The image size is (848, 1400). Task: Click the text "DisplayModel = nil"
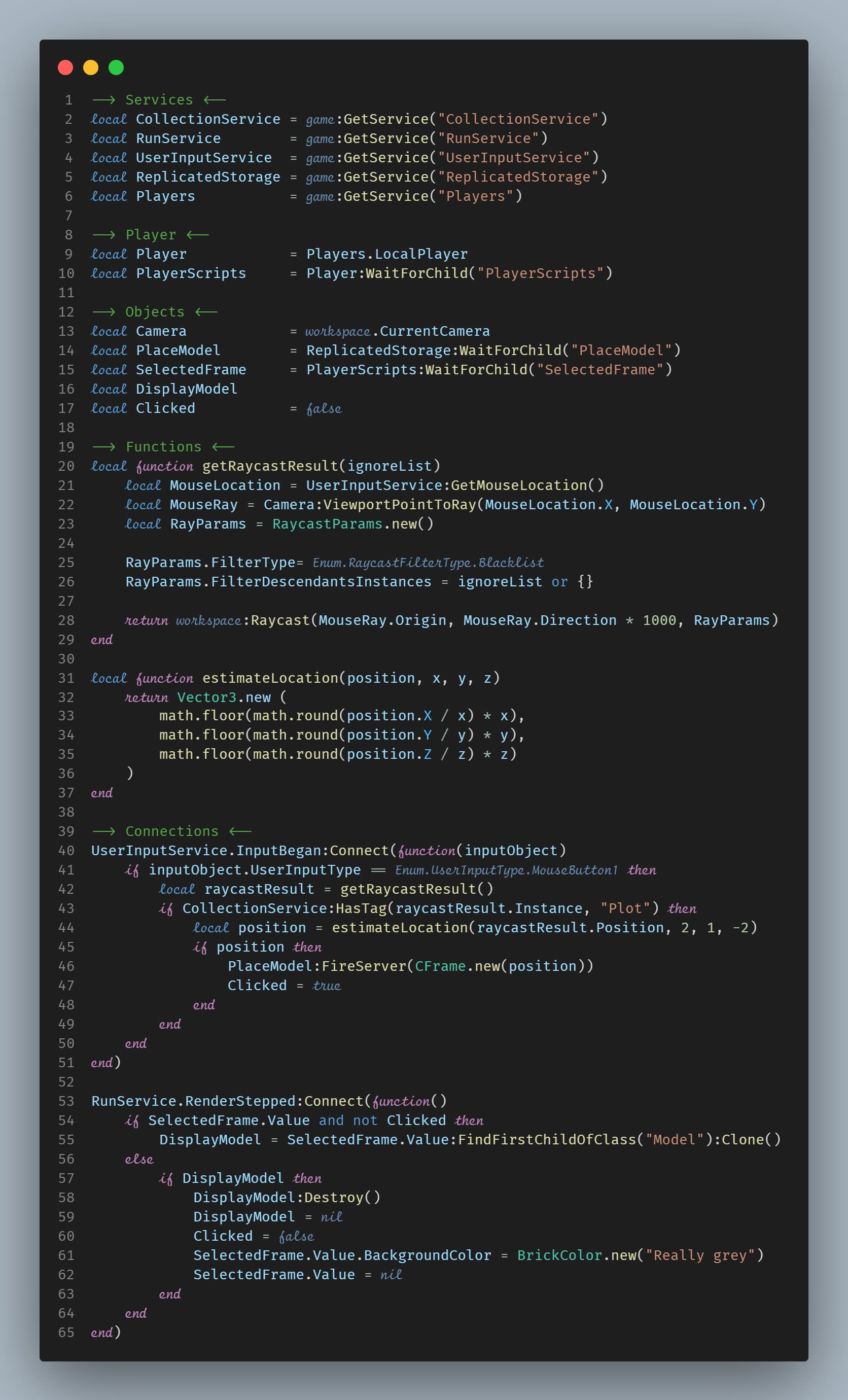click(x=268, y=1217)
